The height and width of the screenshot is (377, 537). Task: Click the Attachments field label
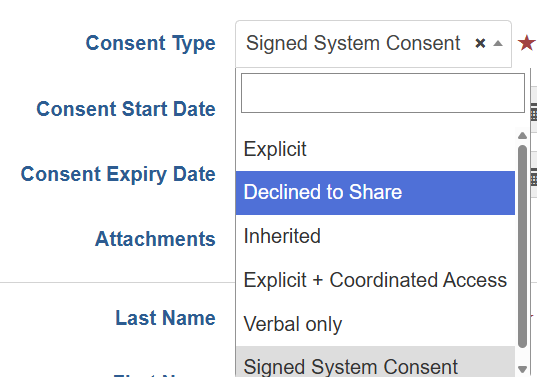[x=155, y=239]
